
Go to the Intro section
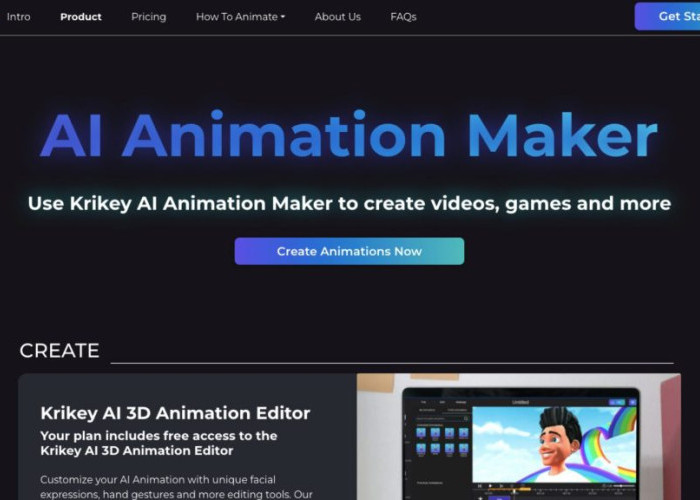pyautogui.click(x=18, y=17)
